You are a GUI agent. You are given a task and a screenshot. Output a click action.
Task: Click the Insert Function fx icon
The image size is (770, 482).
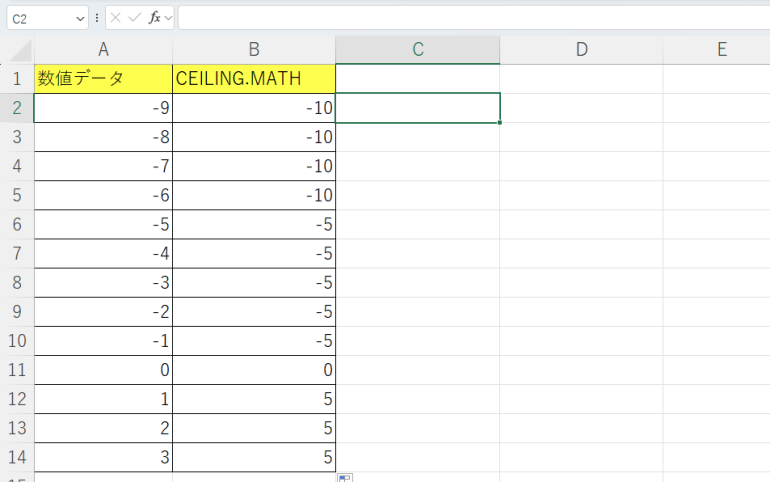(154, 18)
